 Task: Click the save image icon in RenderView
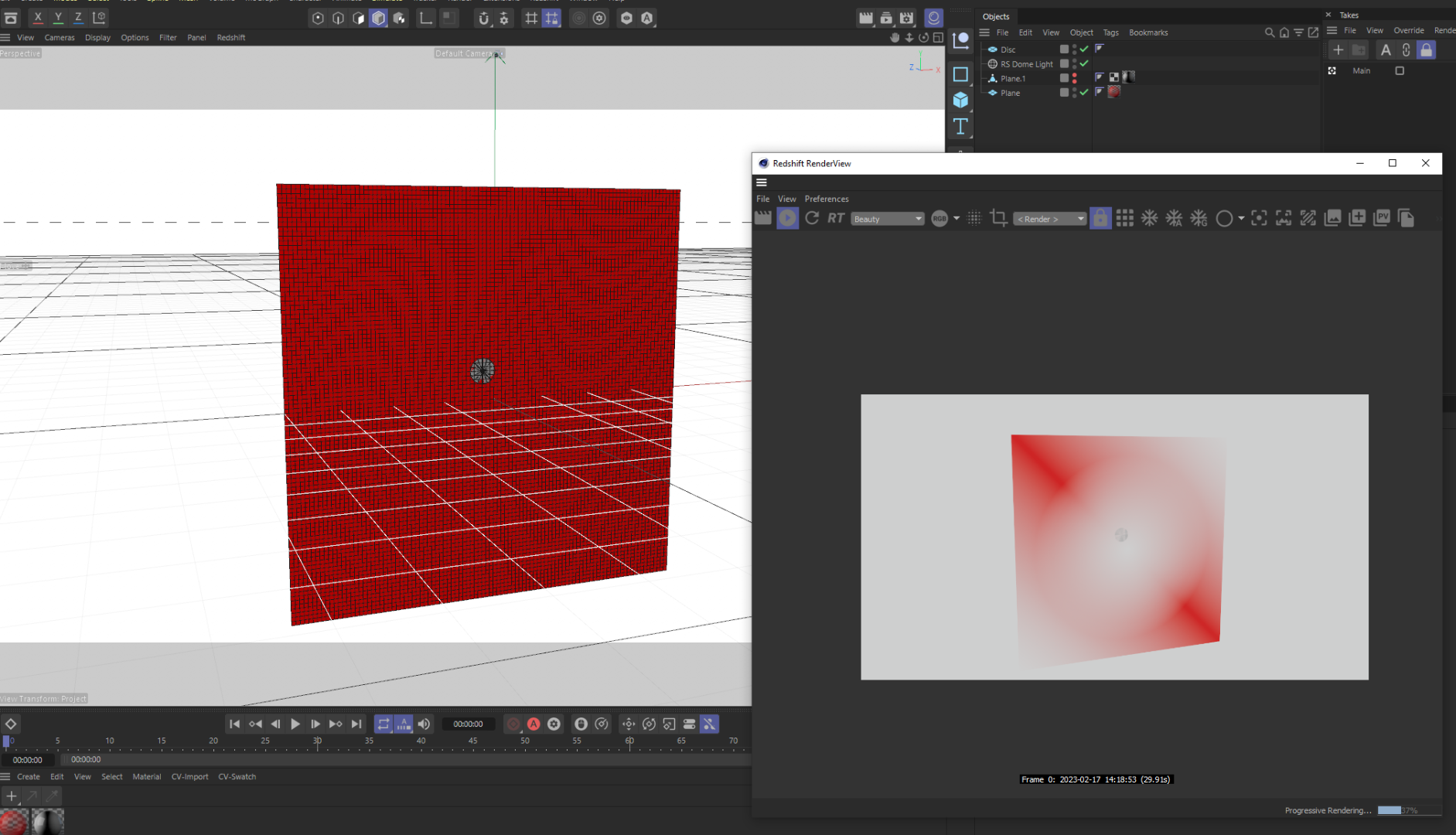[1332, 219]
